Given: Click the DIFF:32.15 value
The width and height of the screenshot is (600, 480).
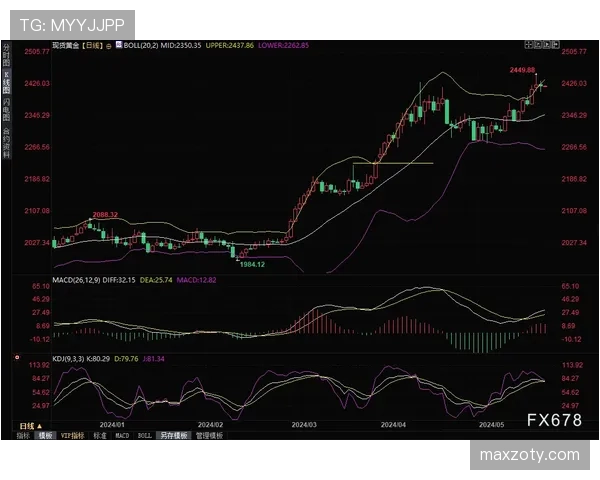Looking at the screenshot, I should [x=119, y=280].
